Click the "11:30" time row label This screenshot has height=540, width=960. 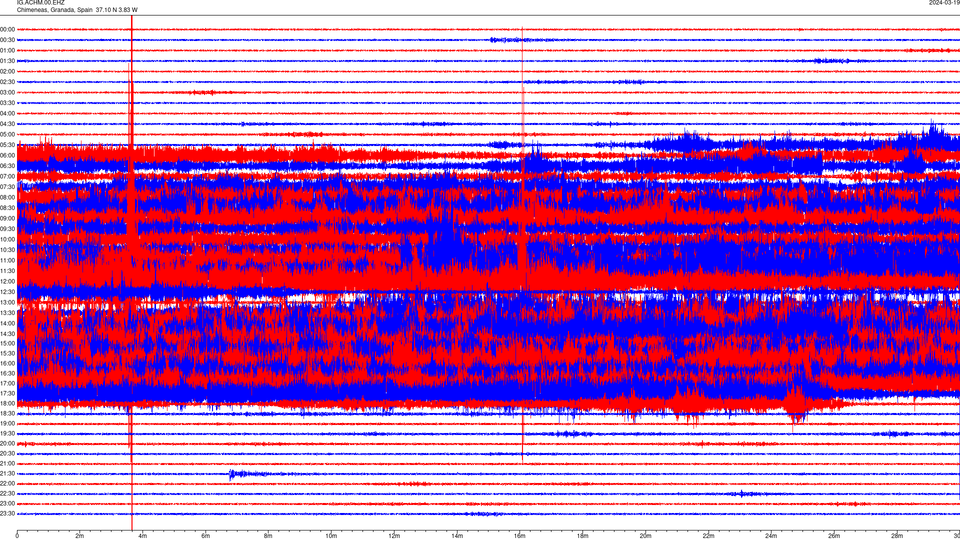[7, 271]
